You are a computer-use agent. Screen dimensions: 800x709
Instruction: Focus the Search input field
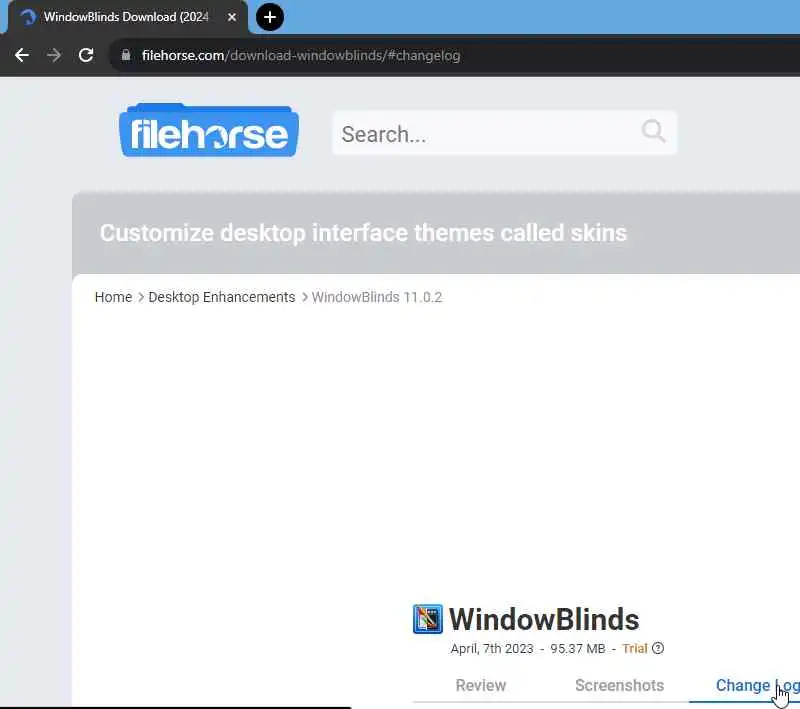(x=504, y=133)
